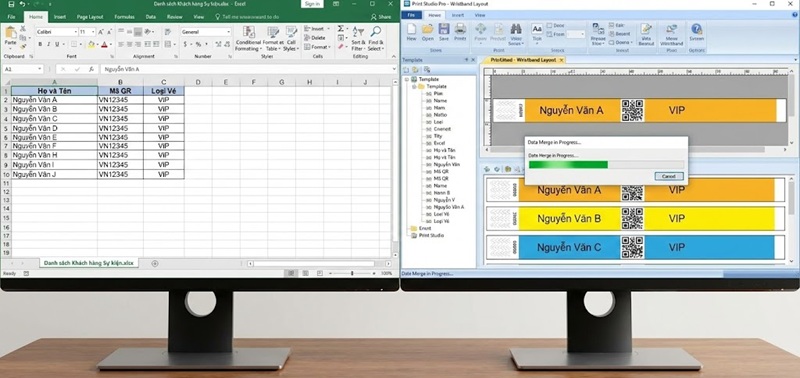Image resolution: width=800 pixels, height=378 pixels.
Task: Click the Sort & Filter icon in Excel
Action: (359, 32)
